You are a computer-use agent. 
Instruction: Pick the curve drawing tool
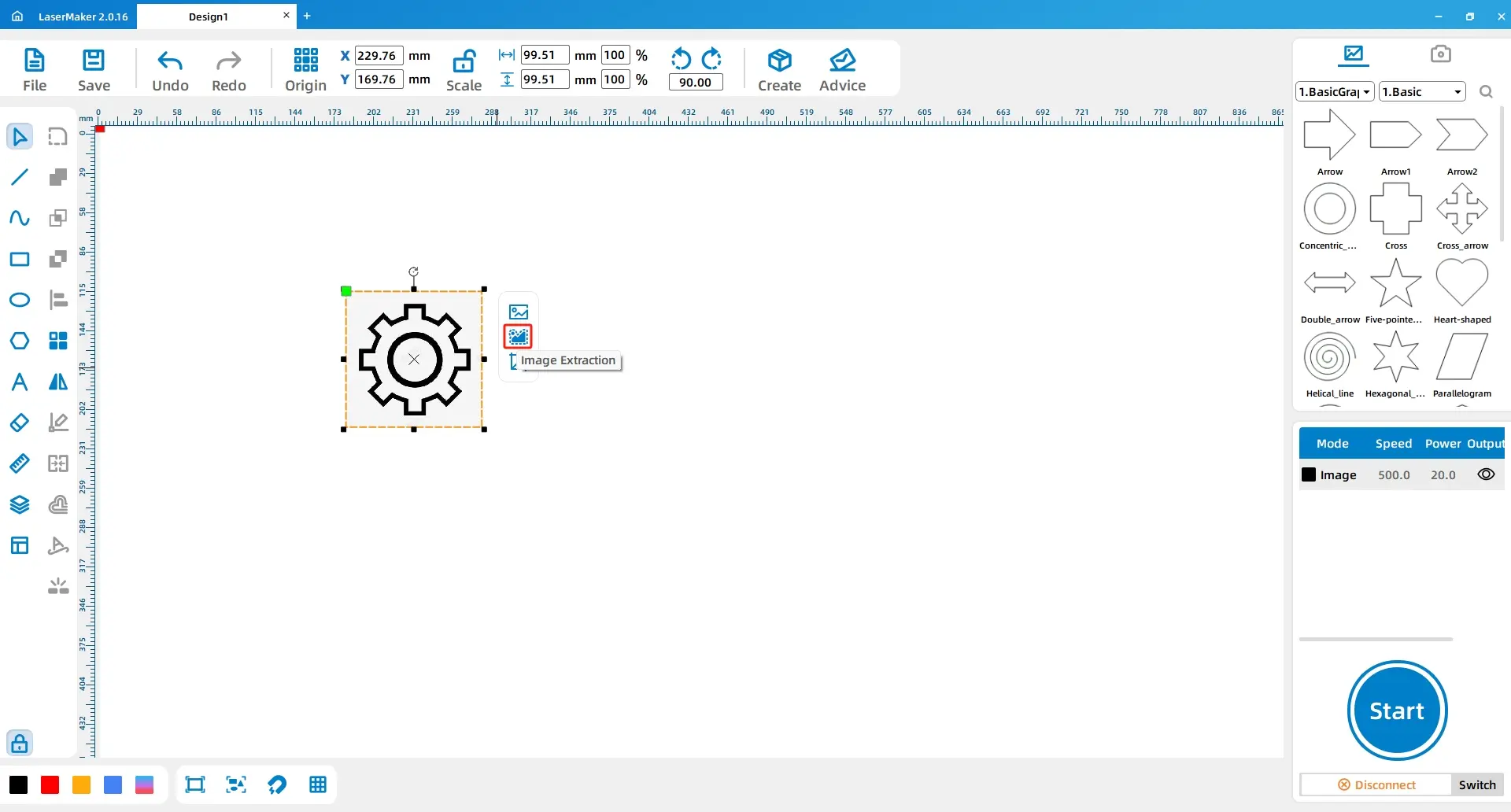[x=20, y=218]
